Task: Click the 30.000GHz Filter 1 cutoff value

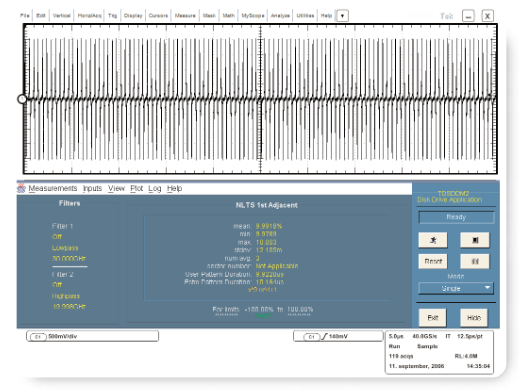Action: click(x=69, y=258)
